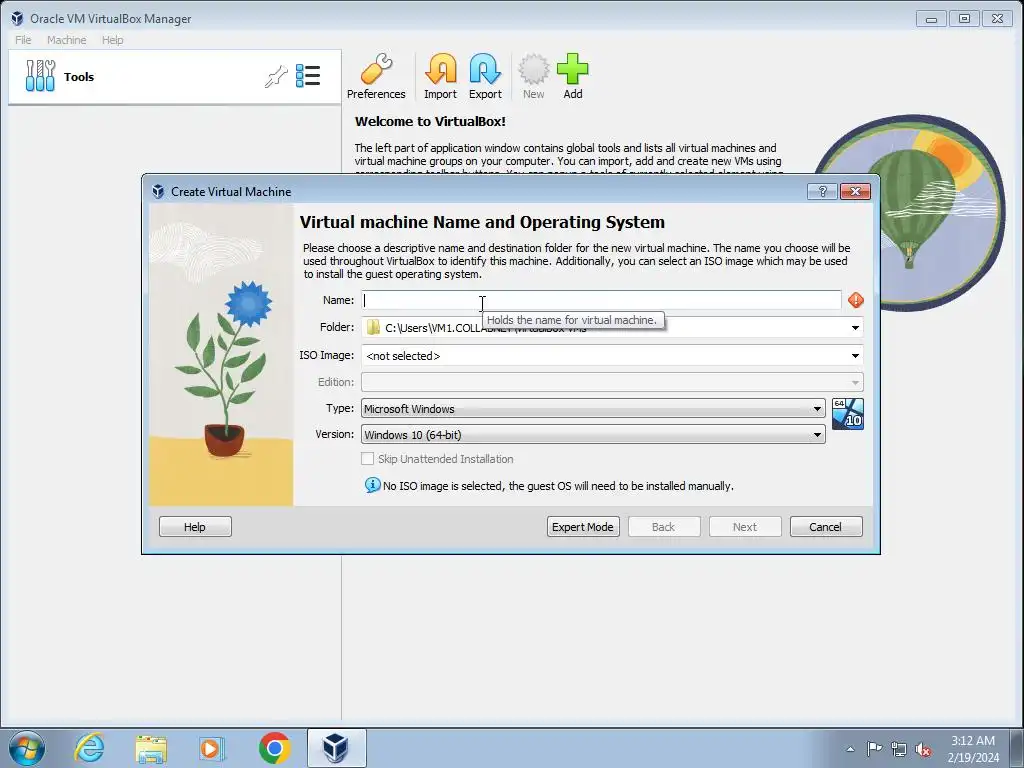
Task: Click the Help button in dialog
Action: coord(195,526)
